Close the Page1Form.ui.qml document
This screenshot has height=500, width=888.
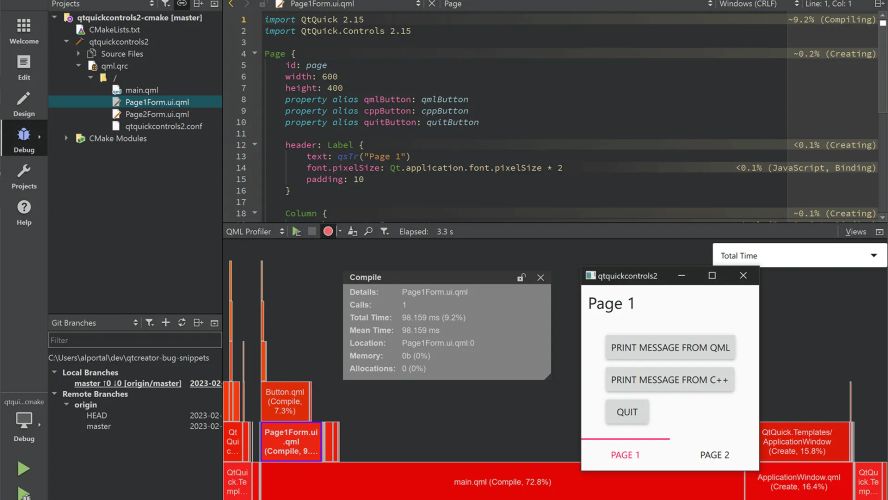point(432,4)
